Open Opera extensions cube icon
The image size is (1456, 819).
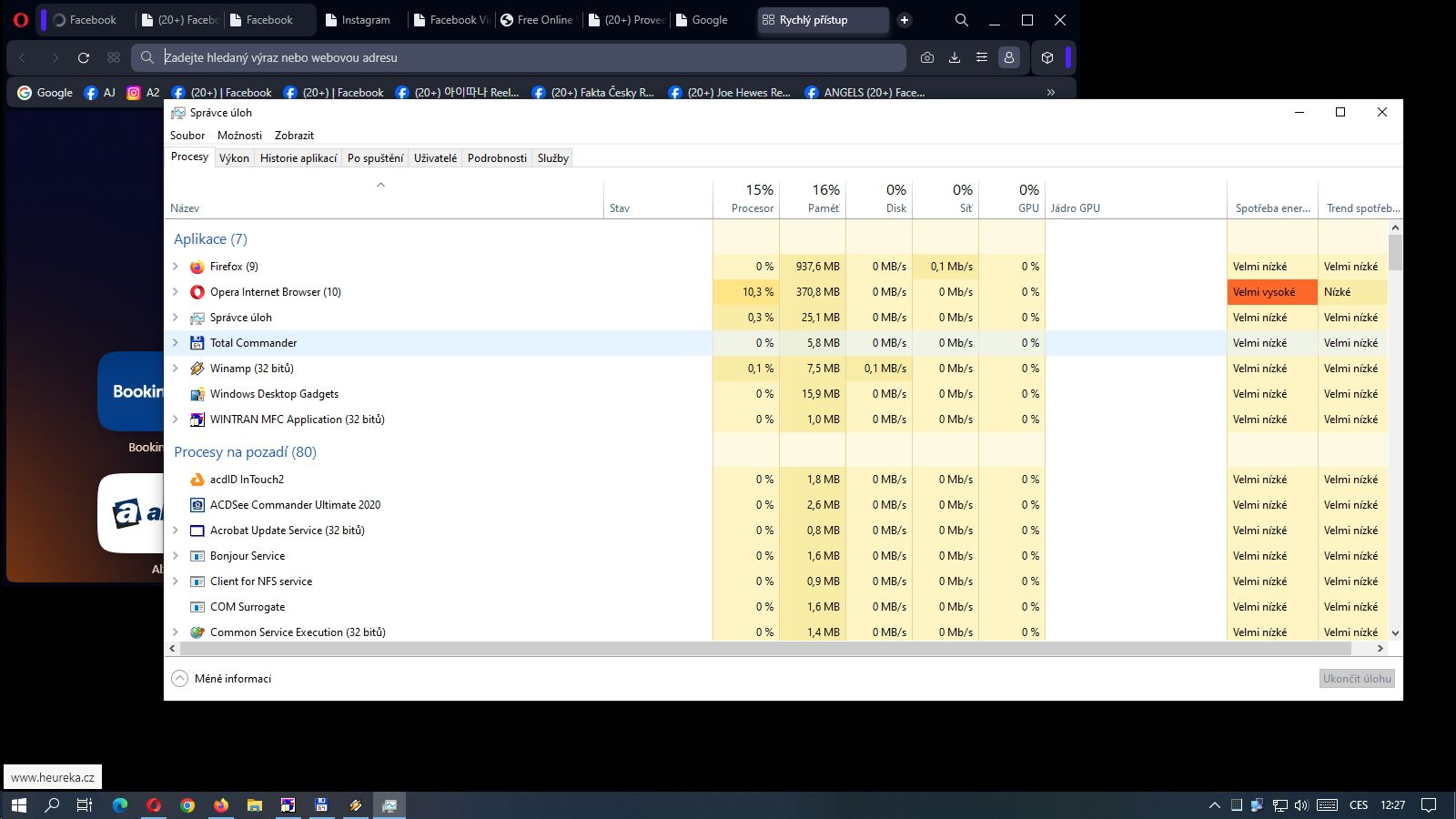tap(1047, 57)
